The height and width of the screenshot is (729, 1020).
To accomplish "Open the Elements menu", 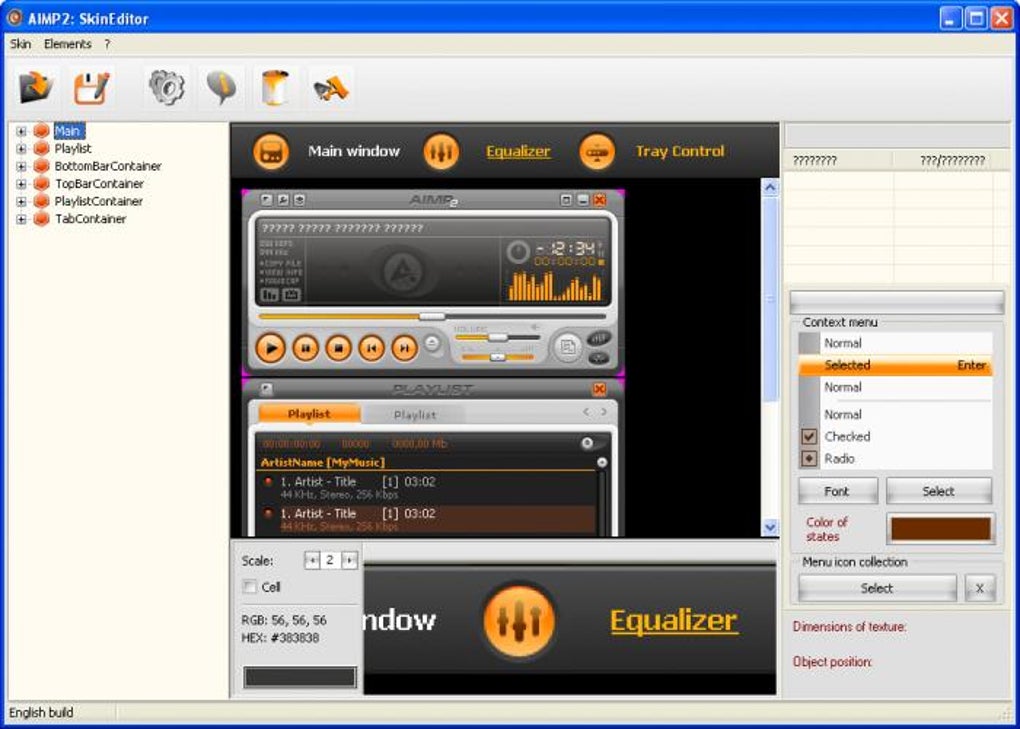I will 68,44.
